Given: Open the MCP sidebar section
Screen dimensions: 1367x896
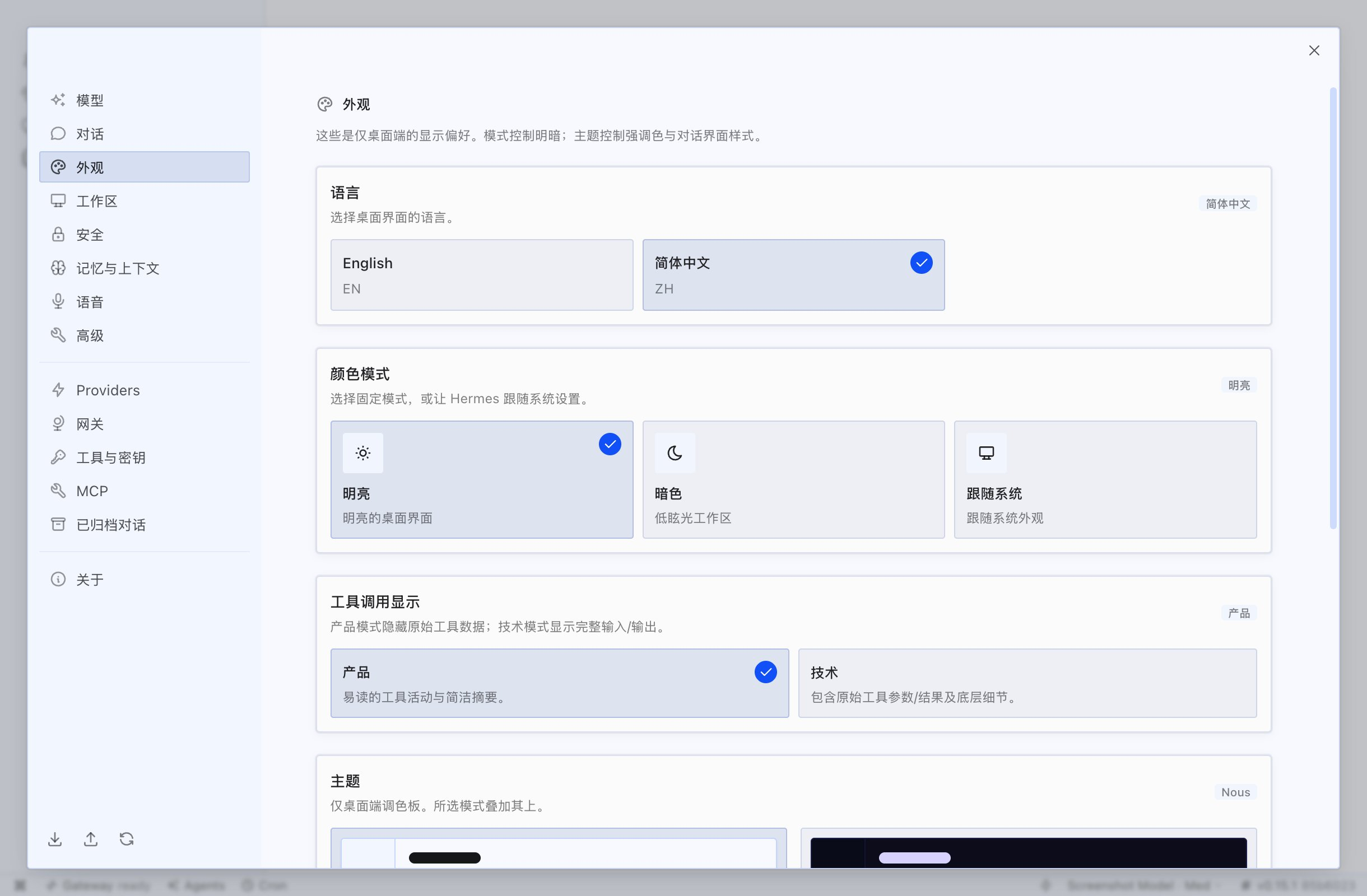Looking at the screenshot, I should point(144,491).
